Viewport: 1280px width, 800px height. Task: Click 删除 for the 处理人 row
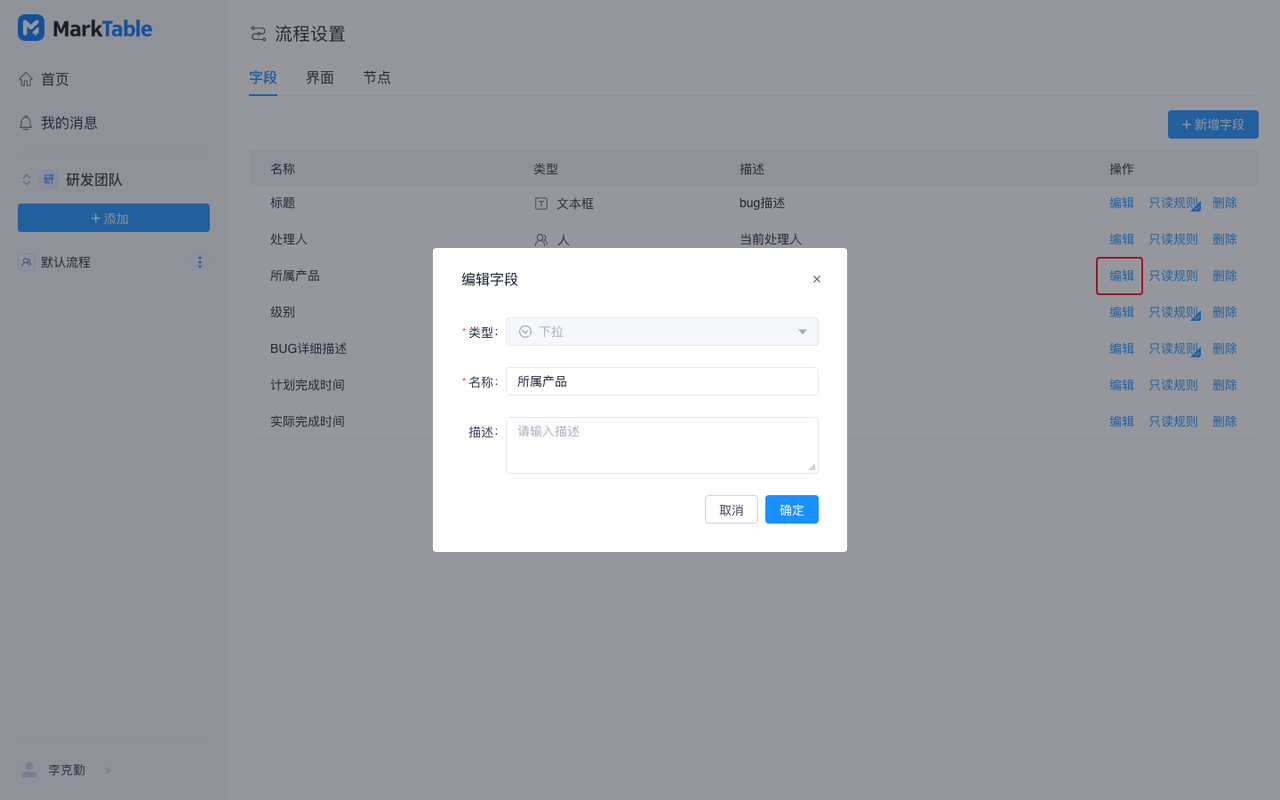point(1225,239)
